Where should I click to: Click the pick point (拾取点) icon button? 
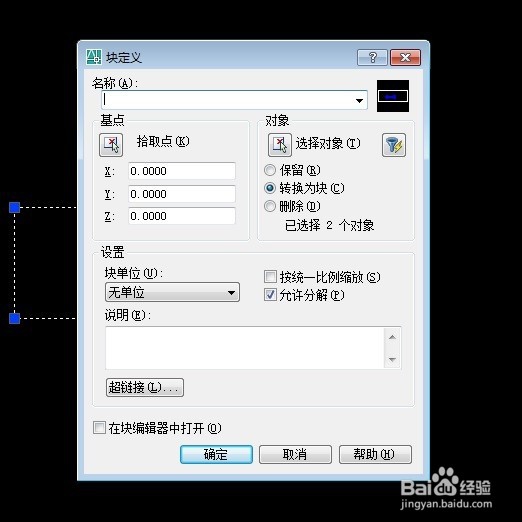[111, 145]
